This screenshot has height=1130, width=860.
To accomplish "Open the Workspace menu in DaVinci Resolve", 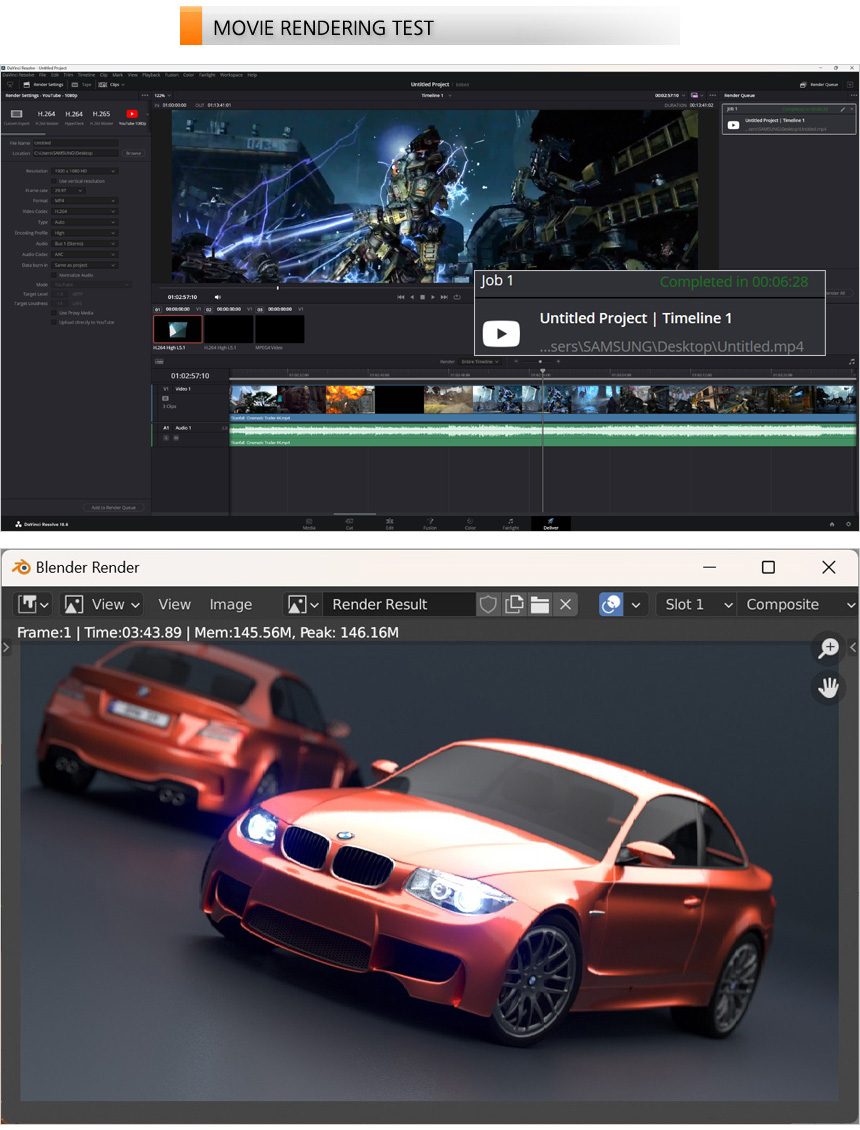I will pyautogui.click(x=231, y=75).
